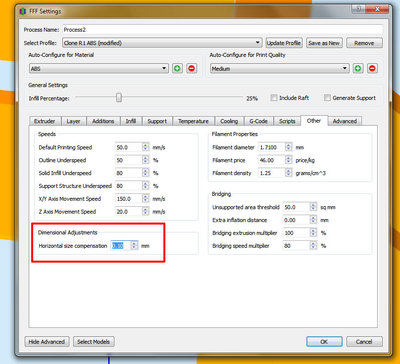Switch to the Temperature tab
Image resolution: width=400 pixels, height=364 pixels.
pyautogui.click(x=193, y=121)
